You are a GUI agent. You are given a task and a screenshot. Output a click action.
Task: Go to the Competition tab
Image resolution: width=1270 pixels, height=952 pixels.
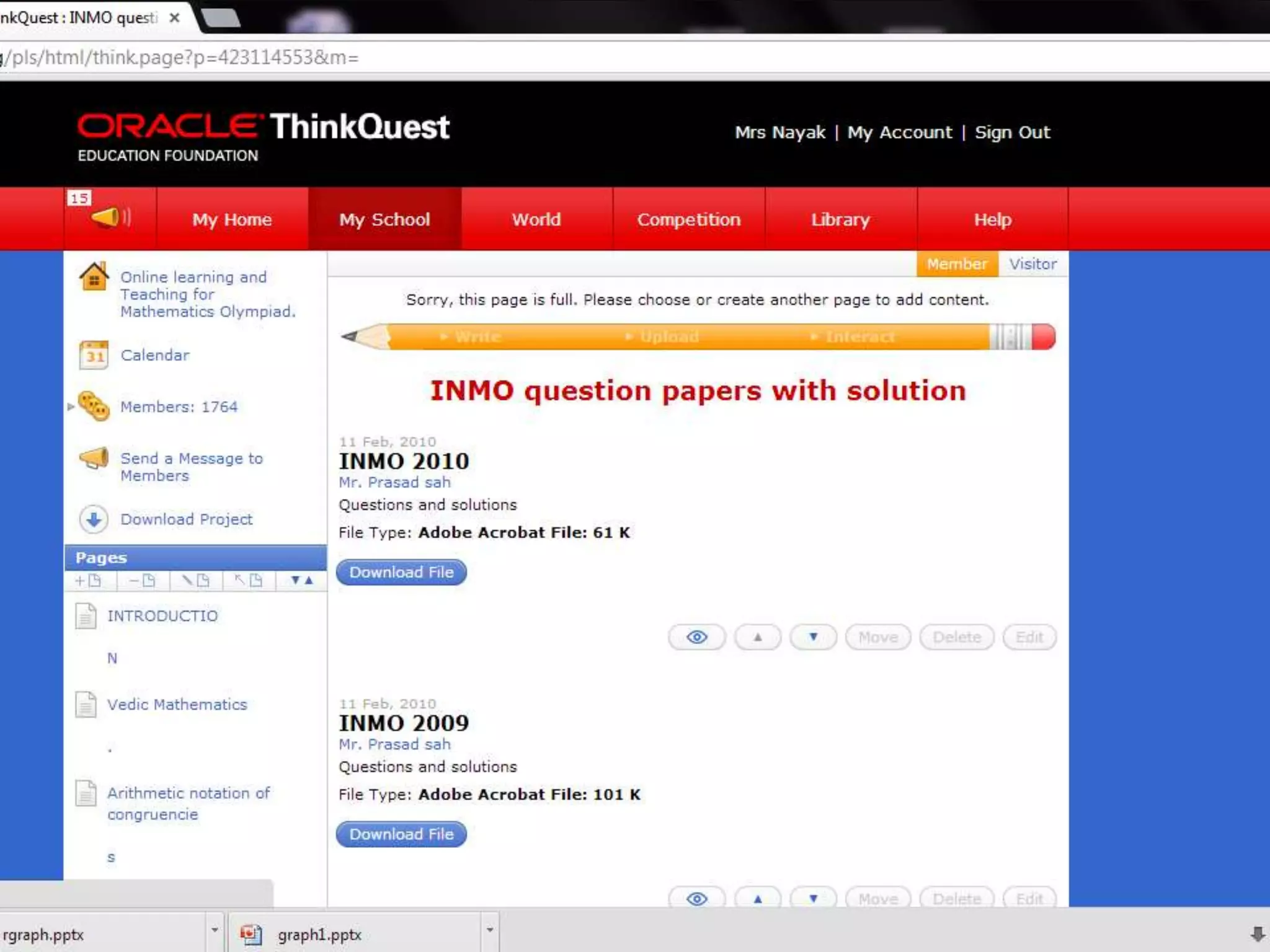688,219
